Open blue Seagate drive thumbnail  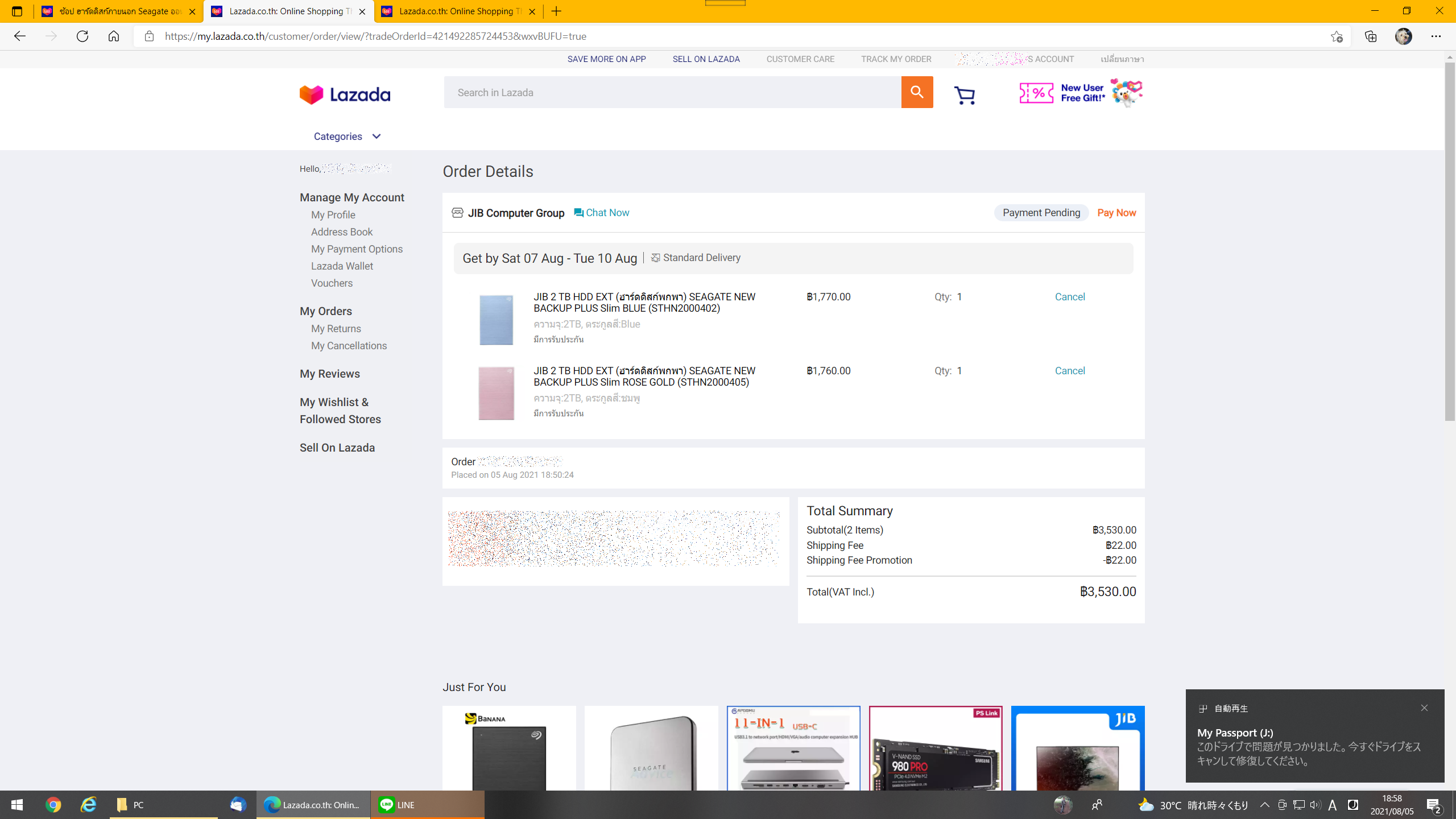[x=496, y=320]
